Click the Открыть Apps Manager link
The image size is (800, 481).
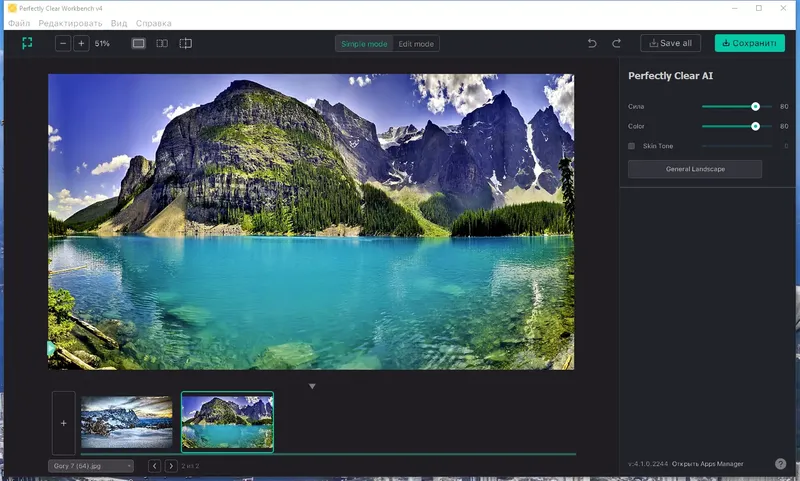[707, 464]
